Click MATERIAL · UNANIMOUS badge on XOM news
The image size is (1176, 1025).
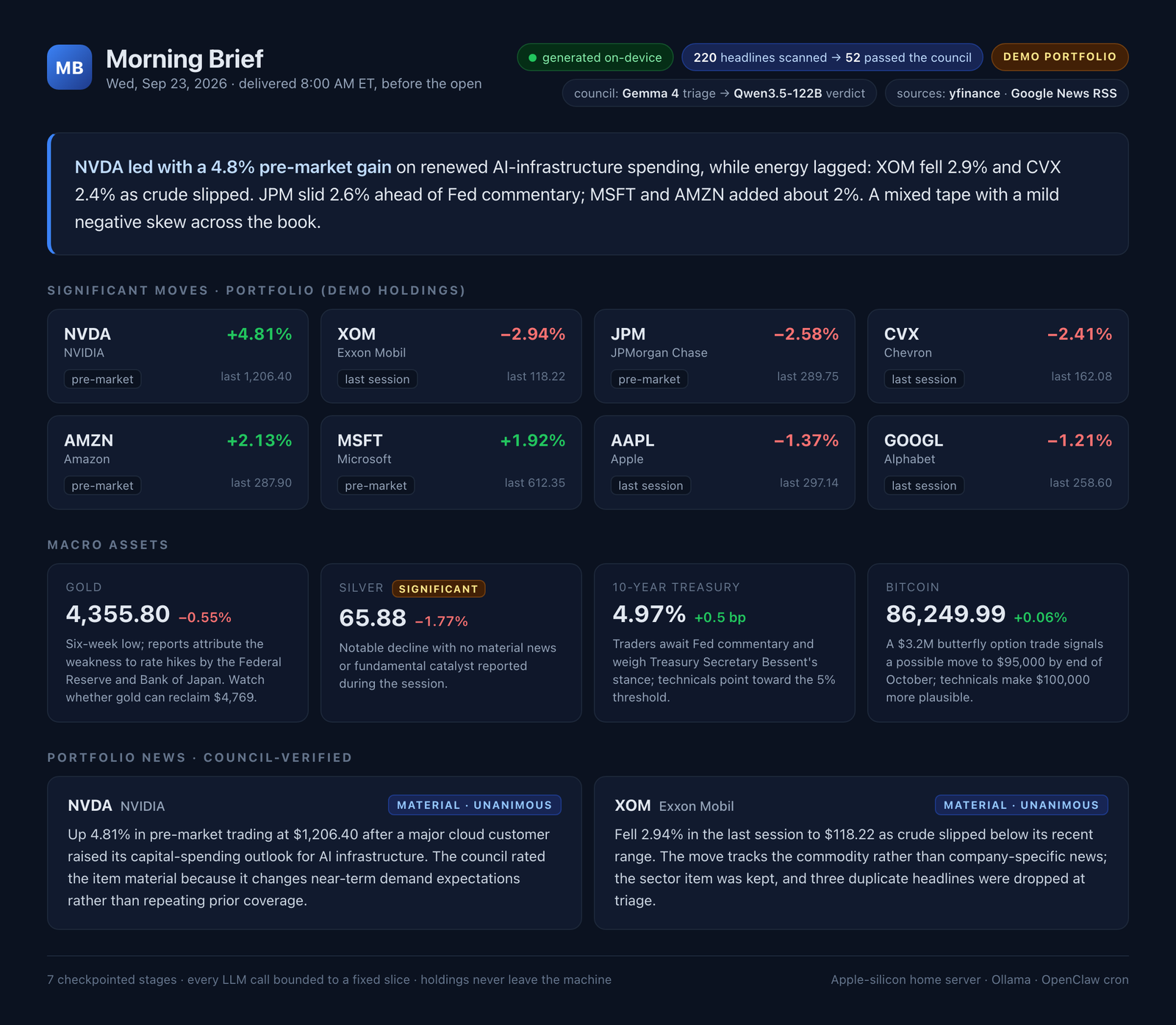click(1021, 805)
